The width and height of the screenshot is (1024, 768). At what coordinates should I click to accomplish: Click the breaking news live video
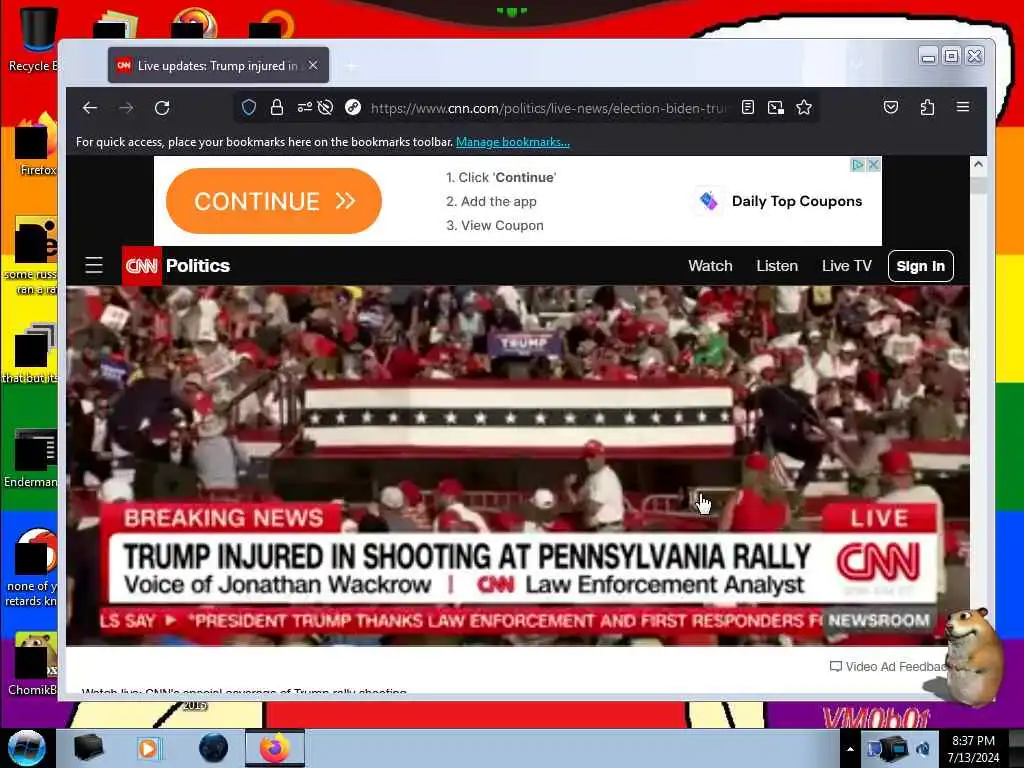tap(518, 466)
